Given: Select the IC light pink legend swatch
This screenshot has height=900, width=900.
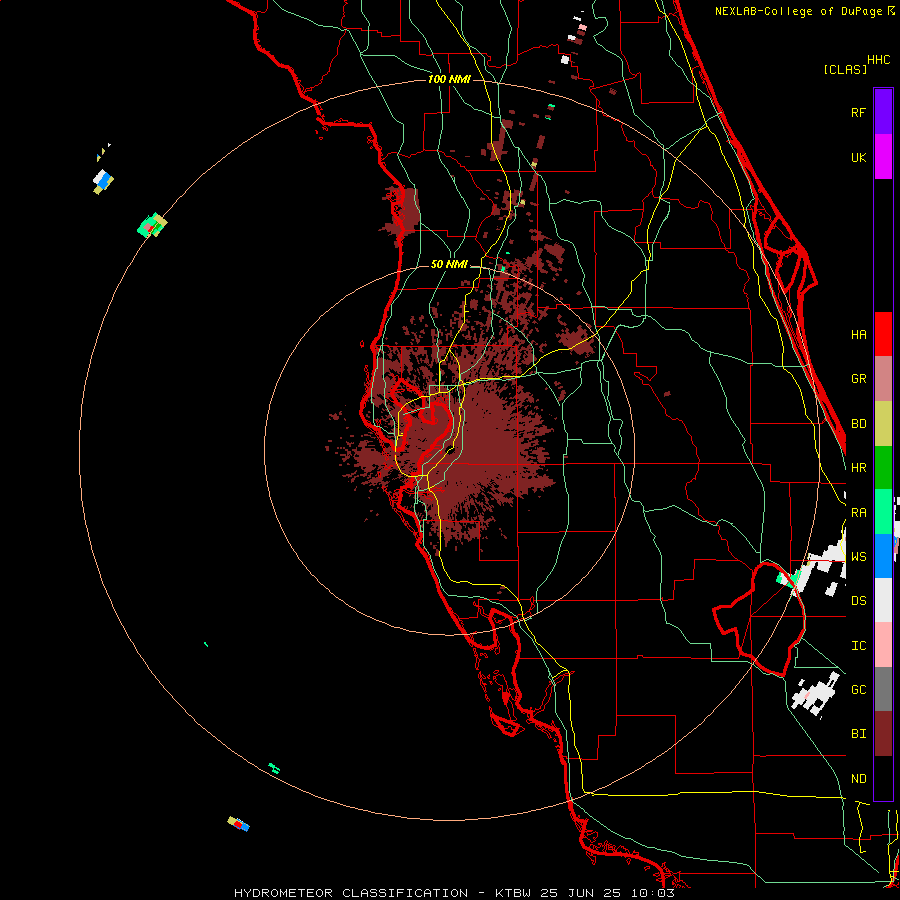Looking at the screenshot, I should click(x=883, y=645).
